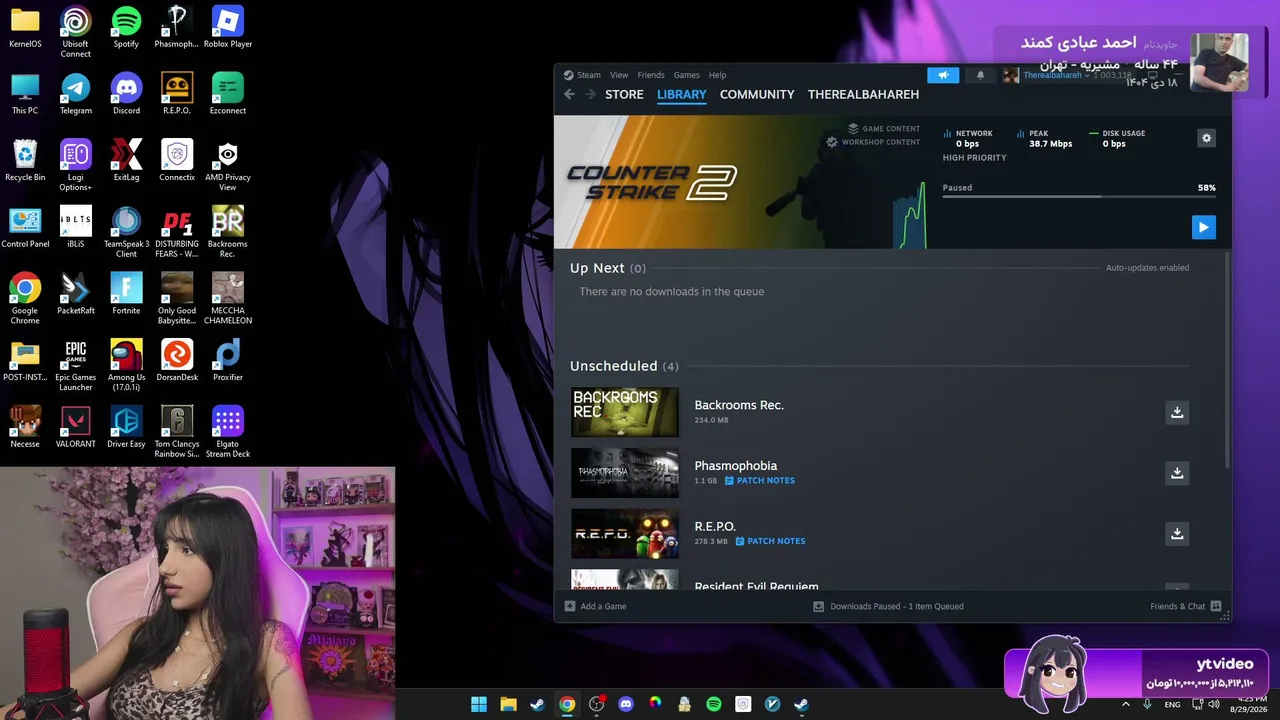Click the Backrooms Rec. thumbnail in the Steam list

625,412
